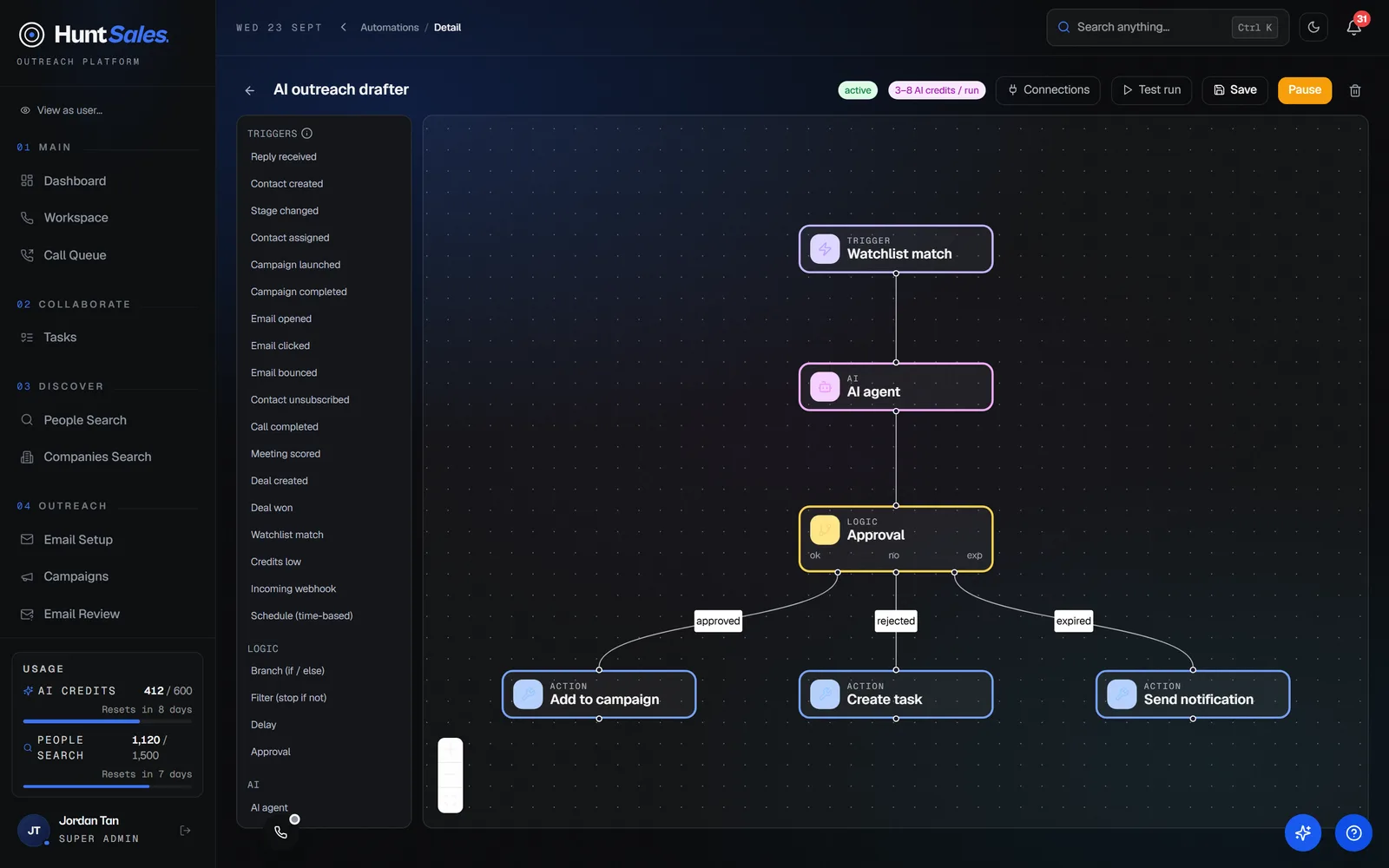Open Companies Search in the sidebar
This screenshot has width=1389, height=868.
[x=108, y=457]
